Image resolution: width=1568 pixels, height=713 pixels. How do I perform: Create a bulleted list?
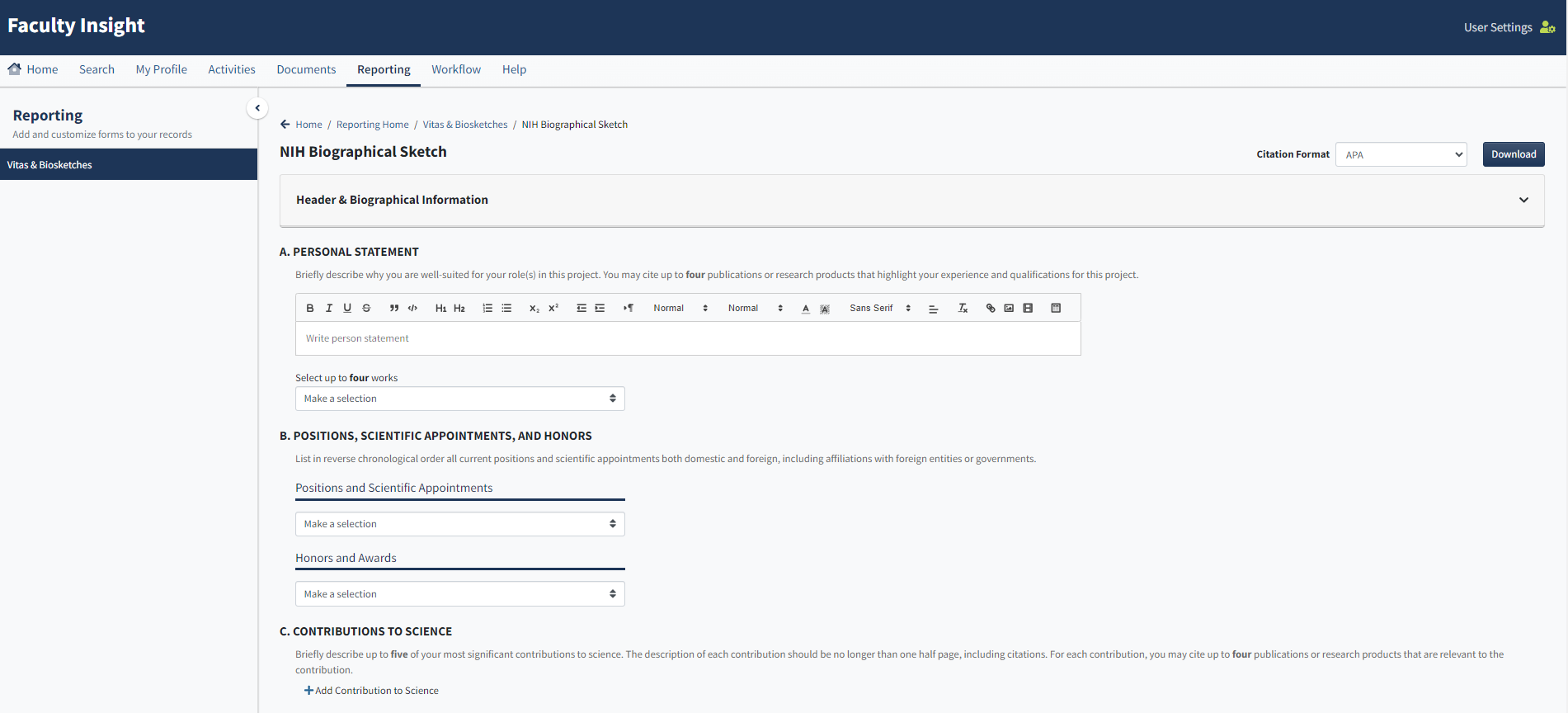click(506, 308)
